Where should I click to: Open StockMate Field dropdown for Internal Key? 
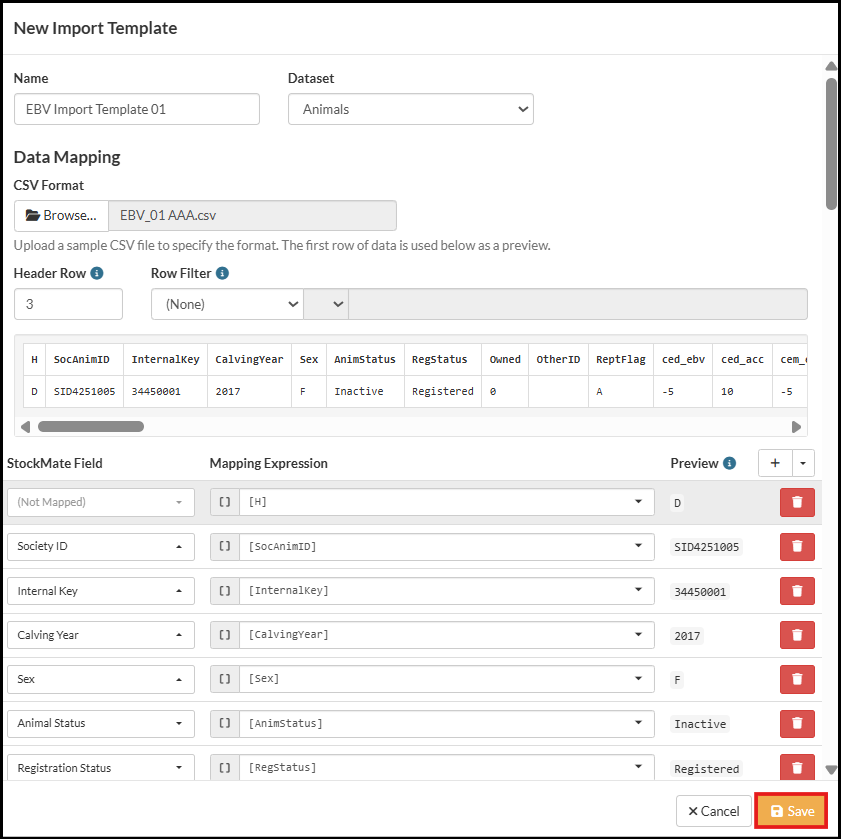(100, 591)
